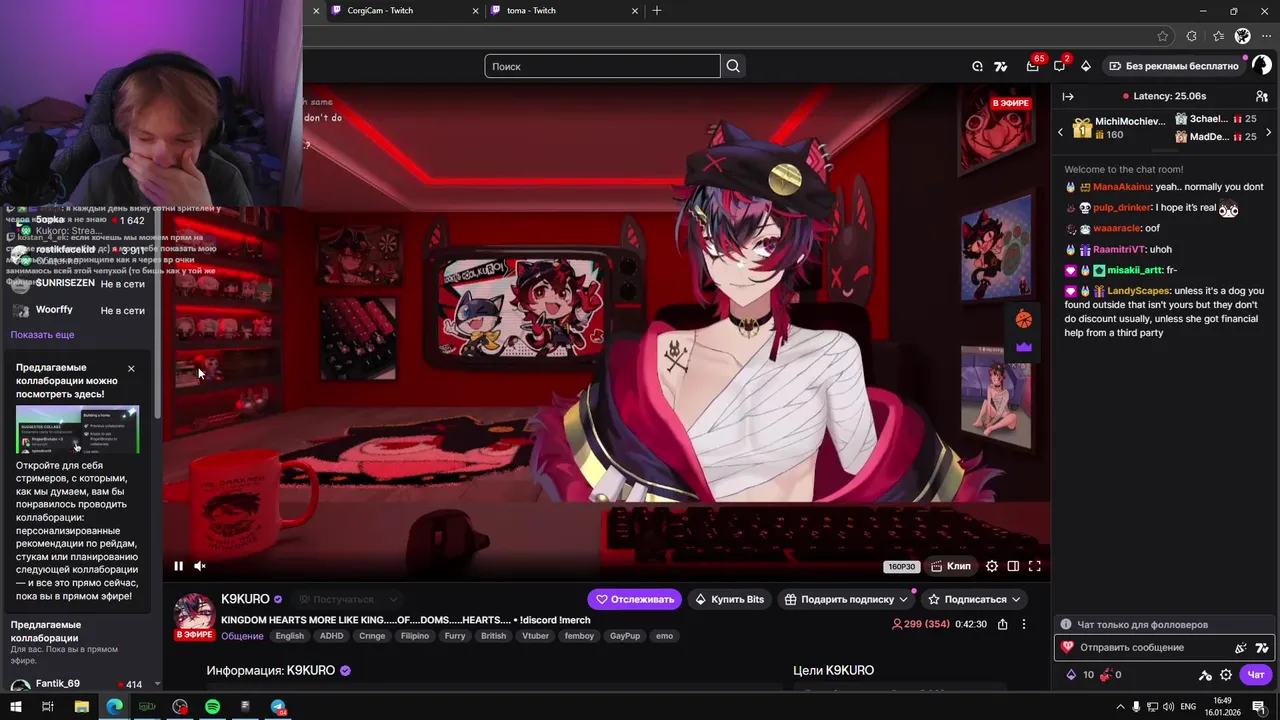Screen dimensions: 1280x720
Task: Open the 160P30 quality selector
Action: click(901, 567)
